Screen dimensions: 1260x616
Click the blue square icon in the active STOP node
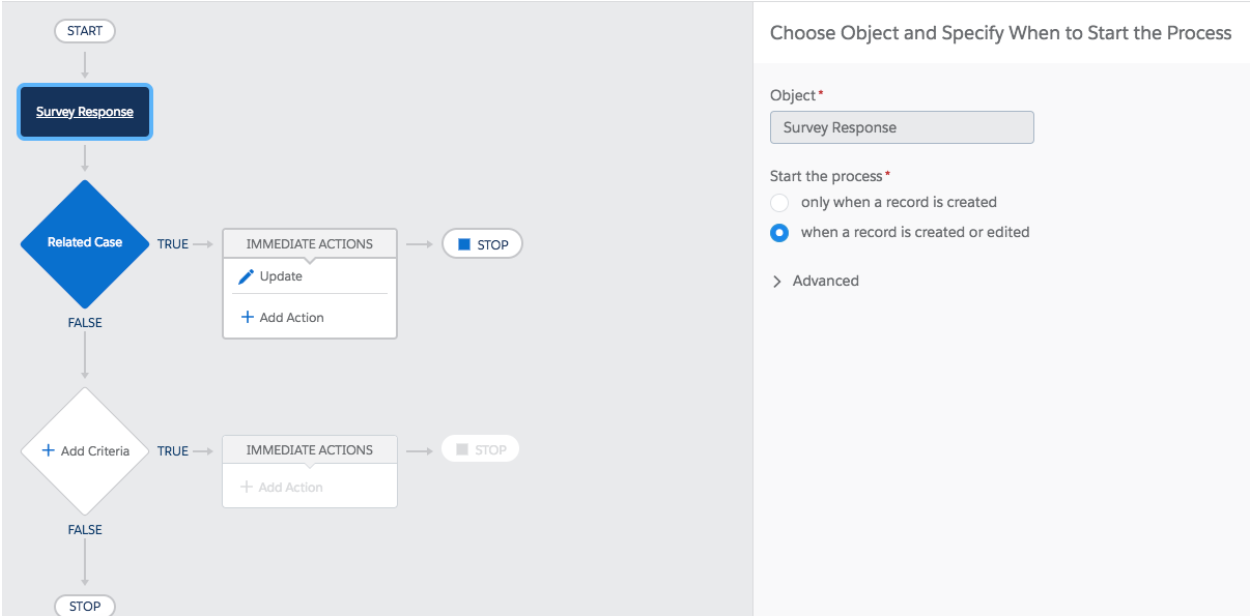click(464, 244)
